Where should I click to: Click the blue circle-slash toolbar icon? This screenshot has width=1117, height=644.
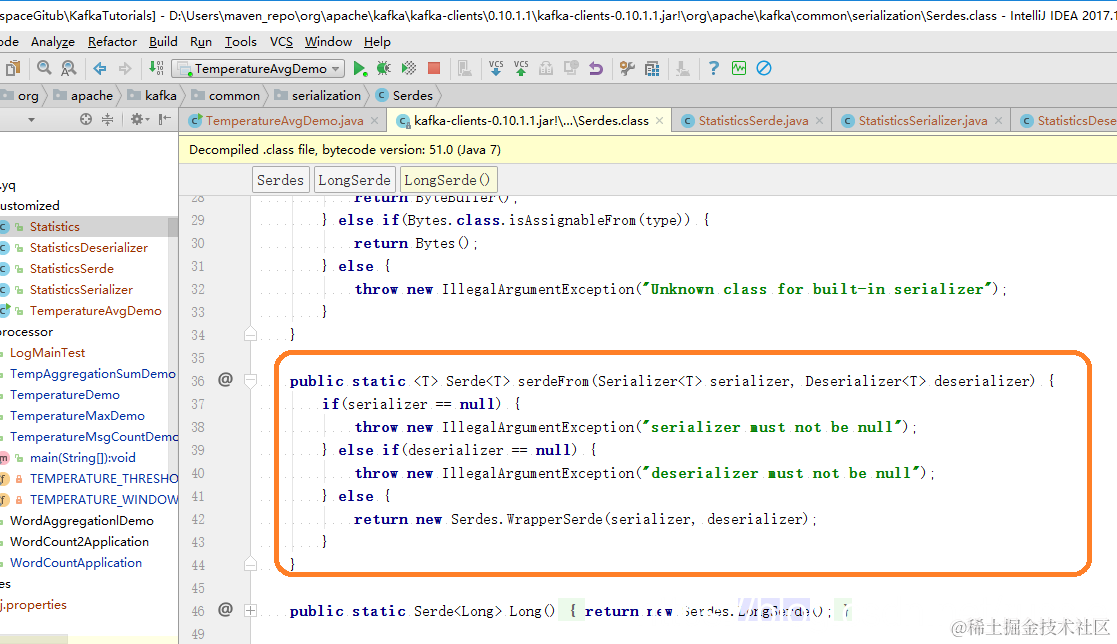tap(764, 68)
